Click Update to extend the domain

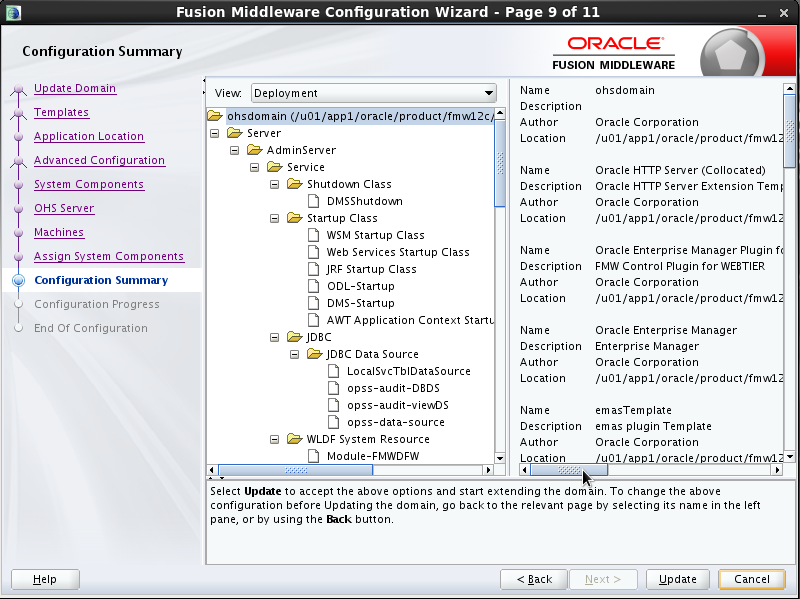coord(678,579)
